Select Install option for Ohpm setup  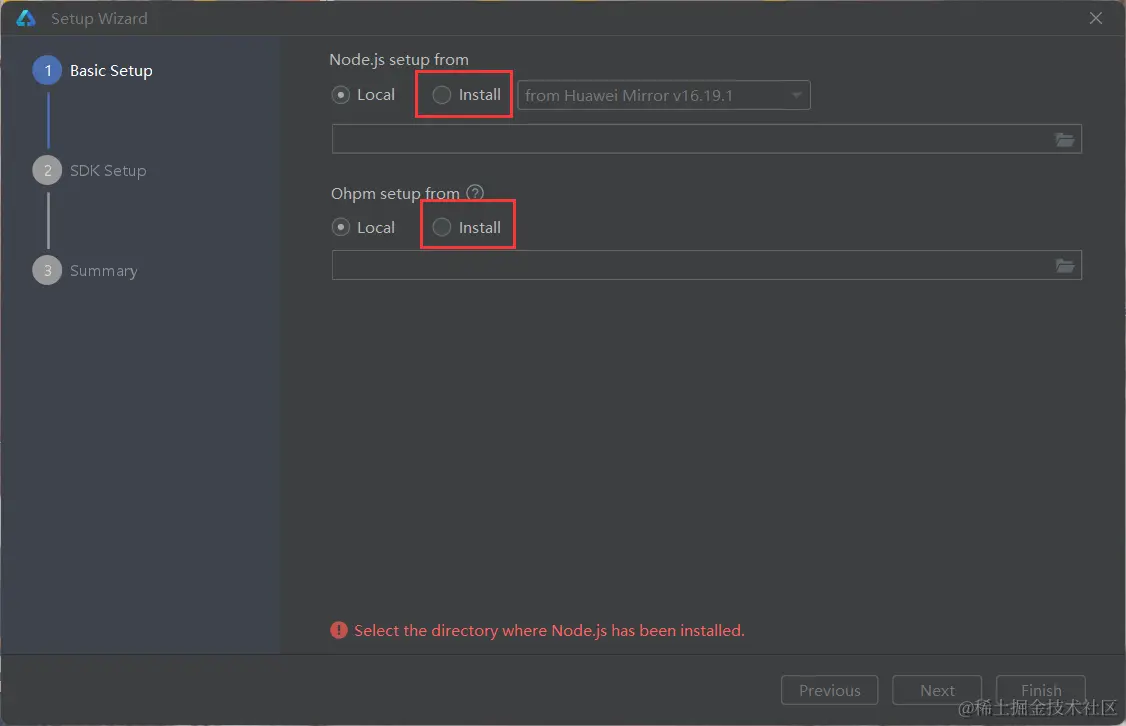466,228
